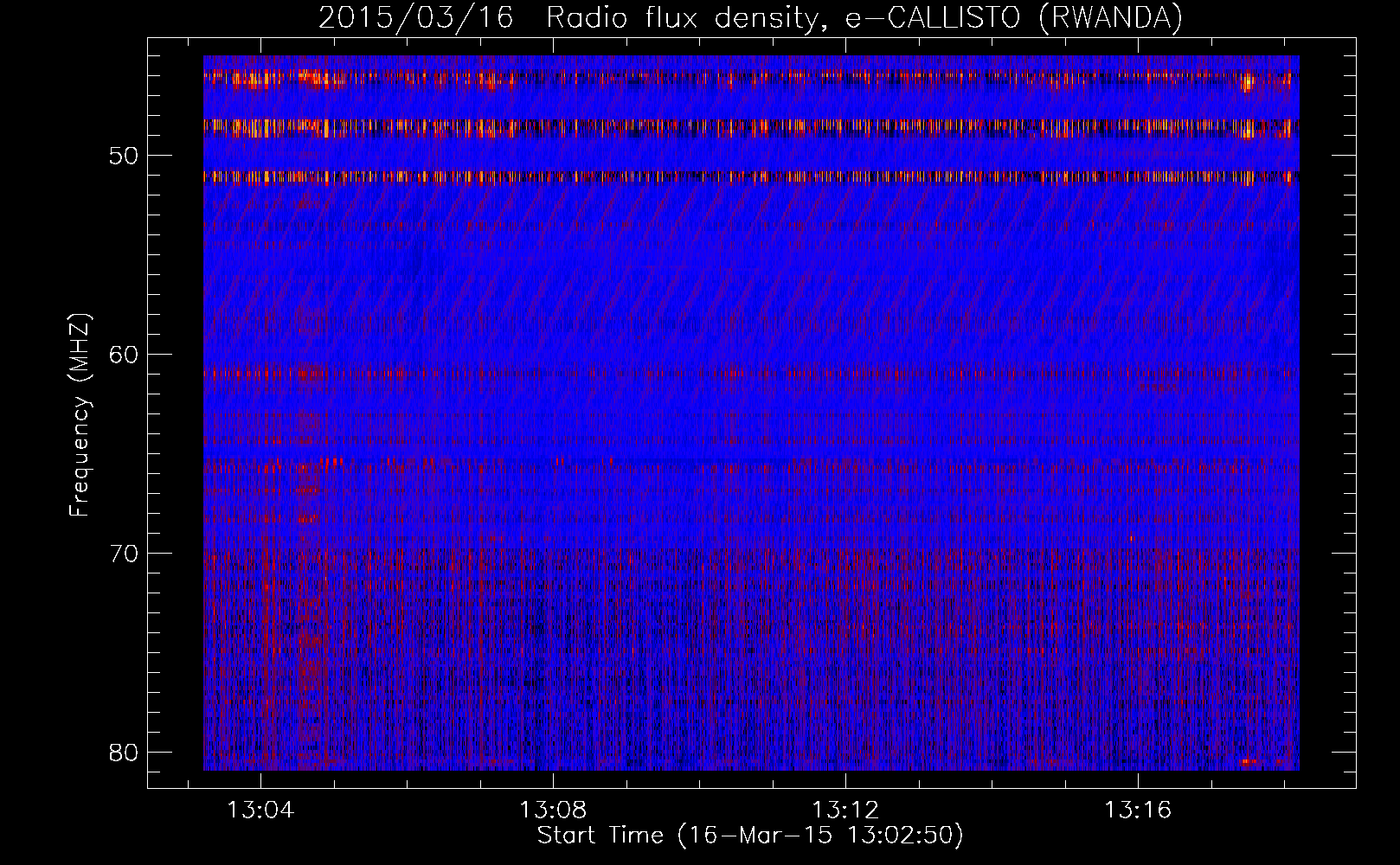Click the plot title 'Radio flux density, e-CALLISTO (RWANDA)'
The height and width of the screenshot is (865, 1400).
click(864, 17)
